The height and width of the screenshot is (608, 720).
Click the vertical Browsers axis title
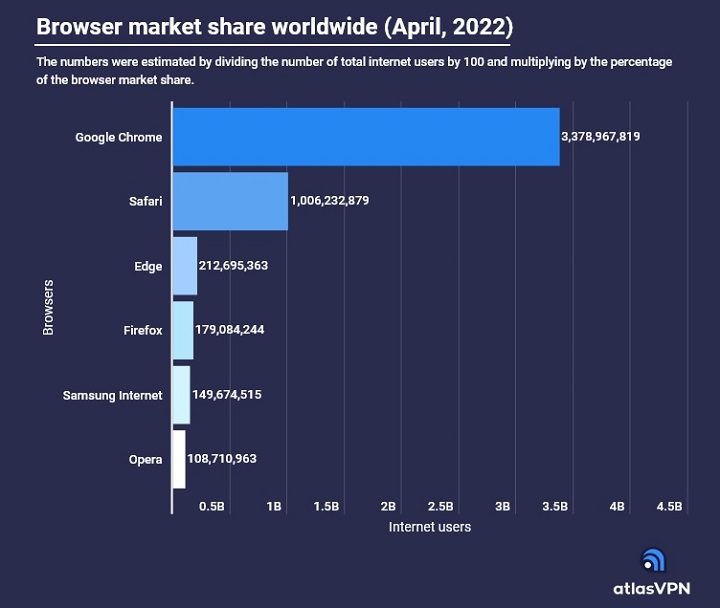tap(48, 308)
